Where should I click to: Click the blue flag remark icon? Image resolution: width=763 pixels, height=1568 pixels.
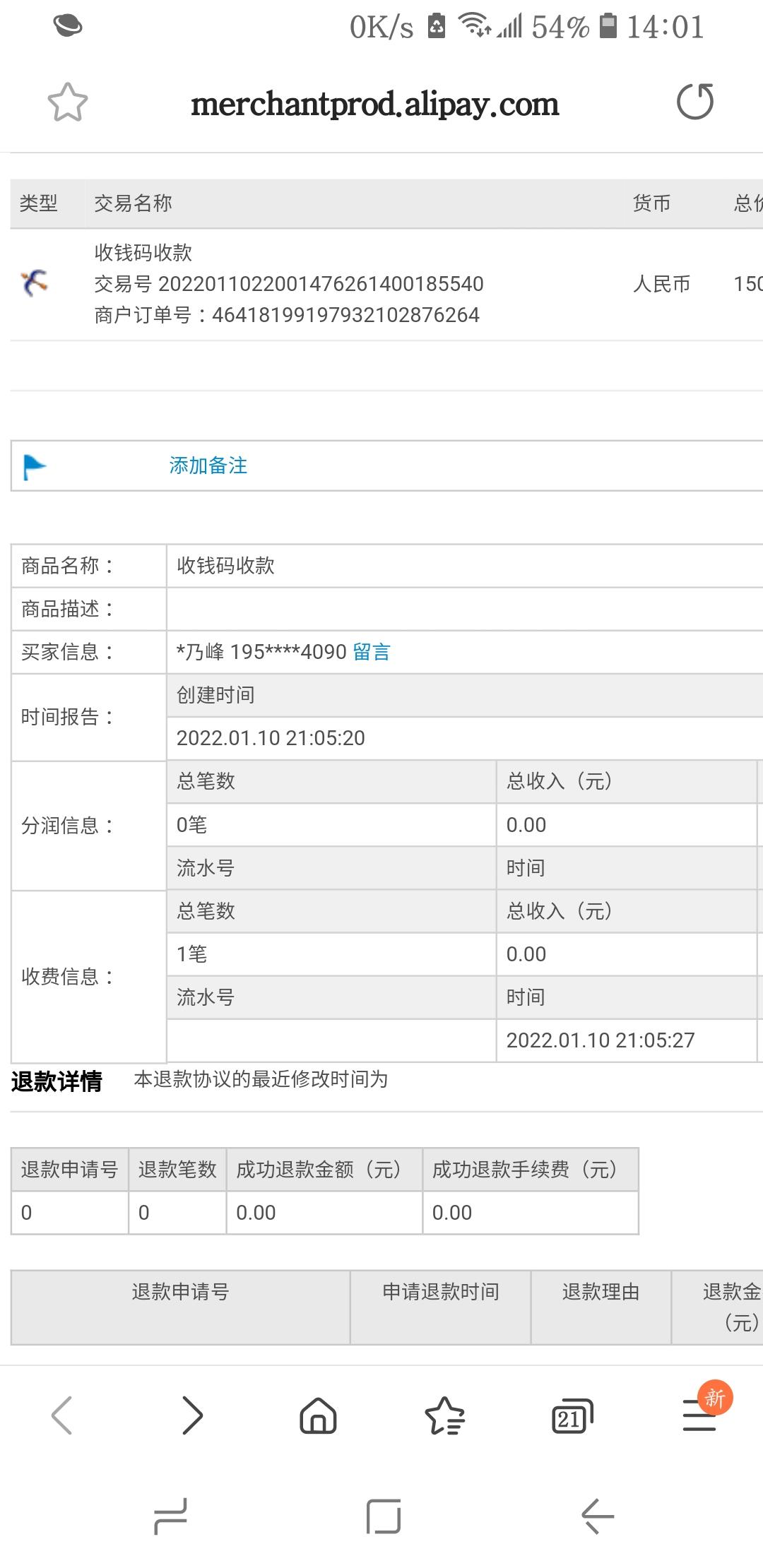click(x=35, y=466)
